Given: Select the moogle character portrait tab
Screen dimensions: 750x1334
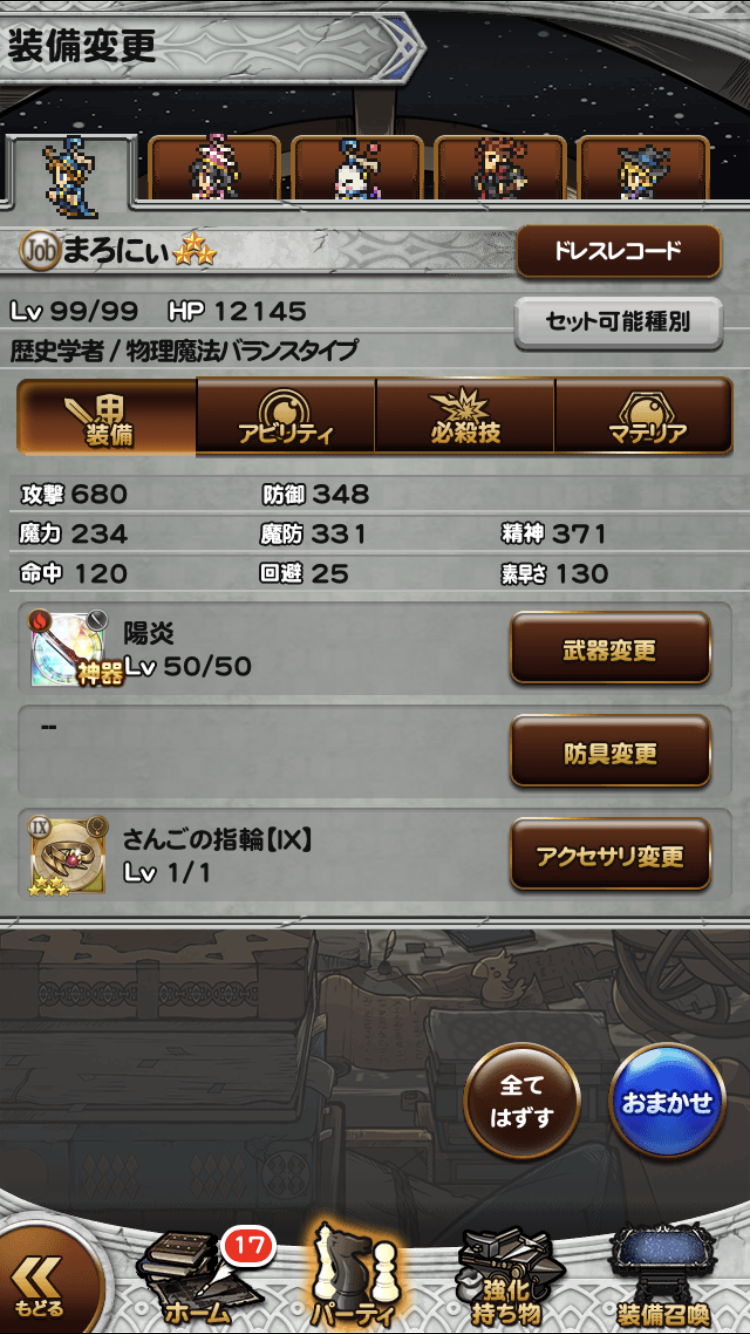Looking at the screenshot, I should click(x=357, y=167).
